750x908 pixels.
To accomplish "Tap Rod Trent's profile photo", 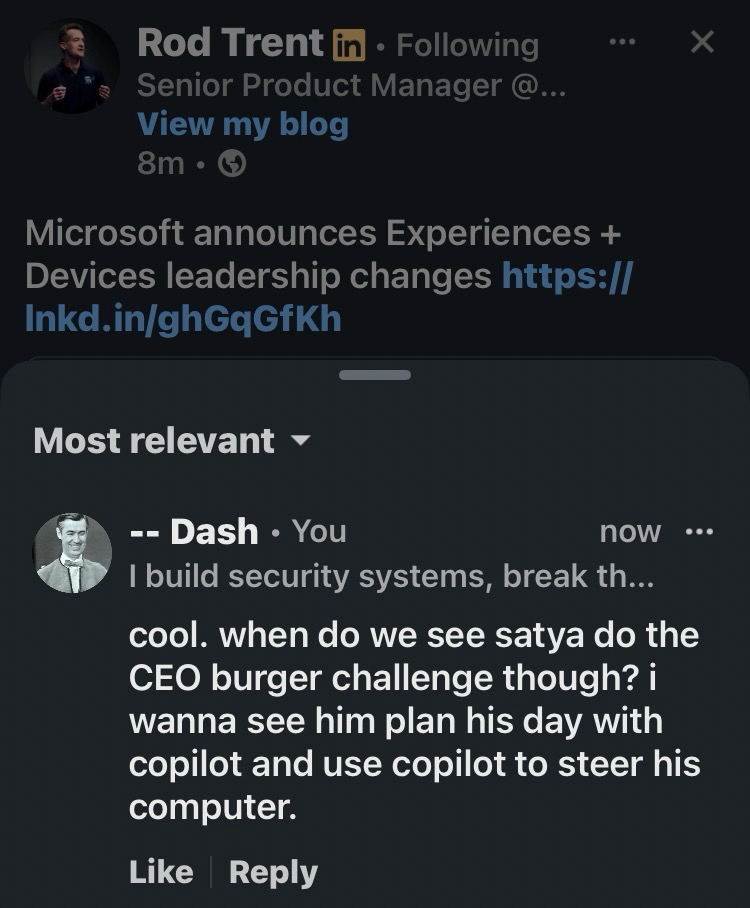I will click(71, 65).
